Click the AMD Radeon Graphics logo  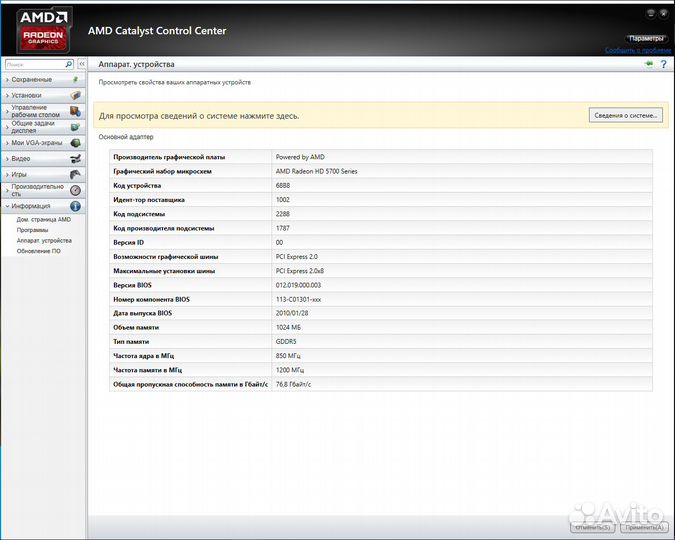(43, 29)
